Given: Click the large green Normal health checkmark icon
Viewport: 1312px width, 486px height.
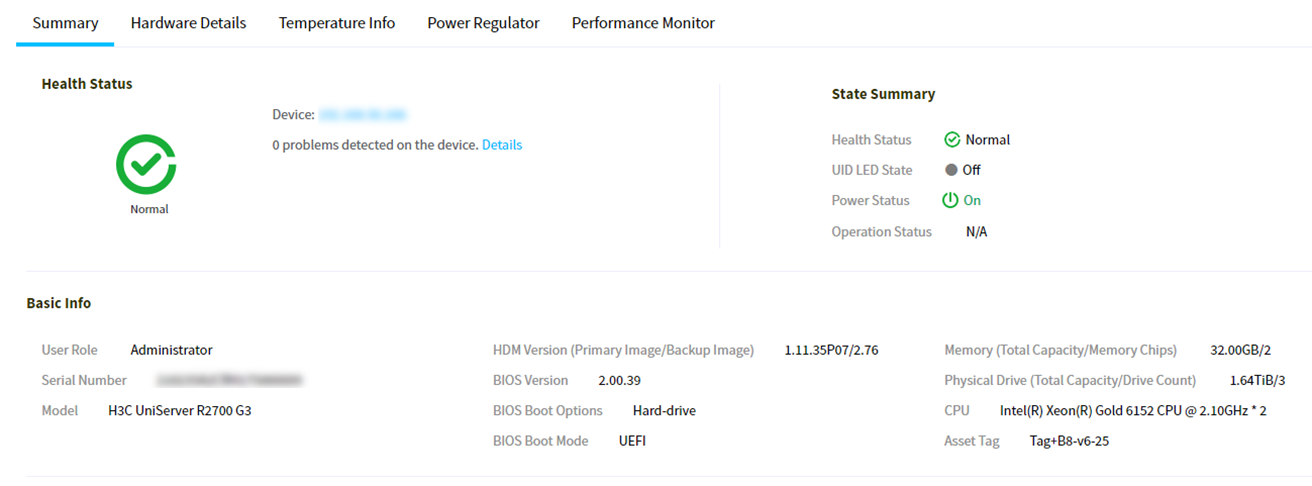Looking at the screenshot, I should click(x=146, y=163).
